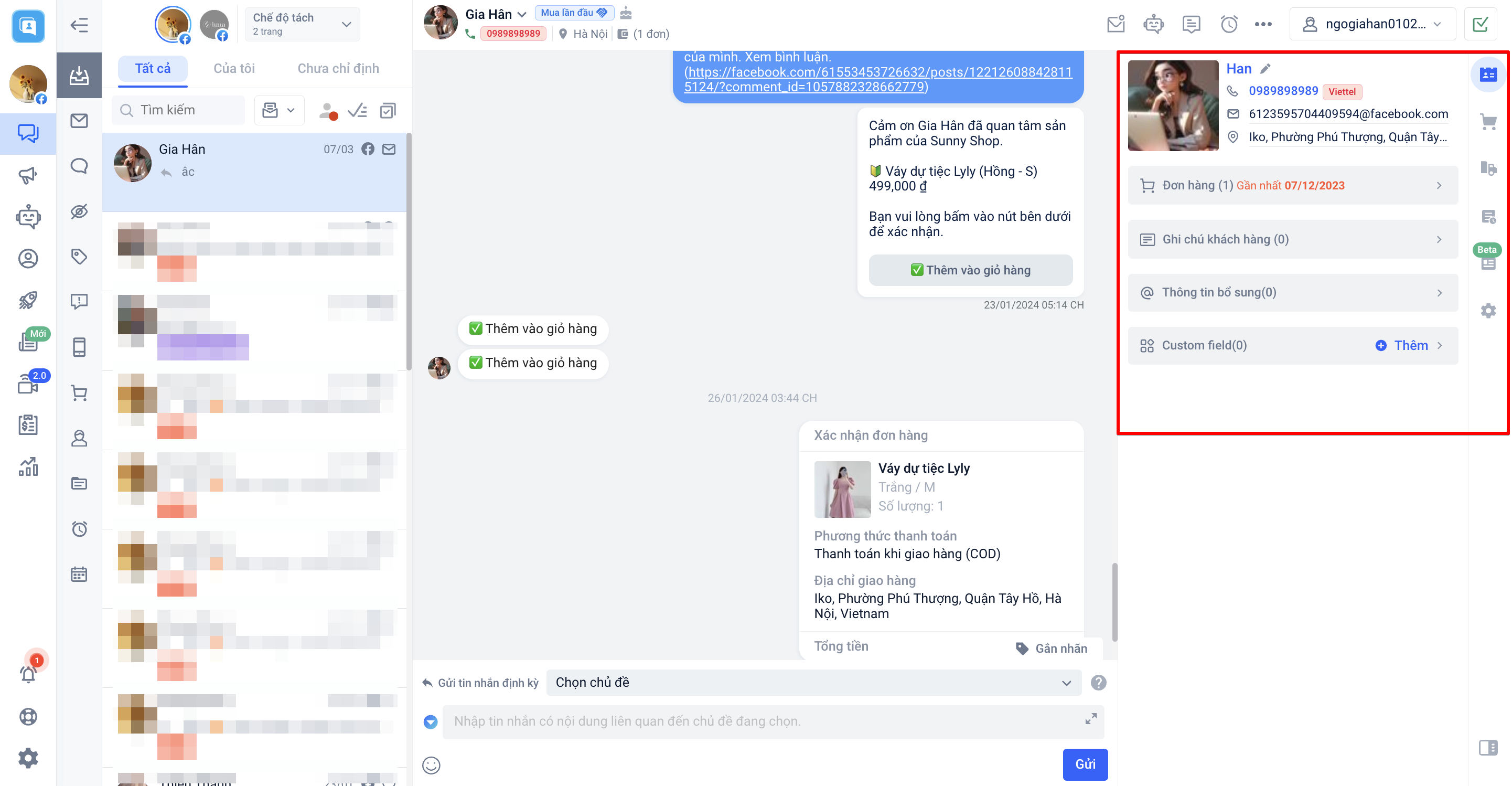Screen dimensions: 1512x786
Task: Switch to the Chưa chỉ định tab
Action: (x=338, y=68)
